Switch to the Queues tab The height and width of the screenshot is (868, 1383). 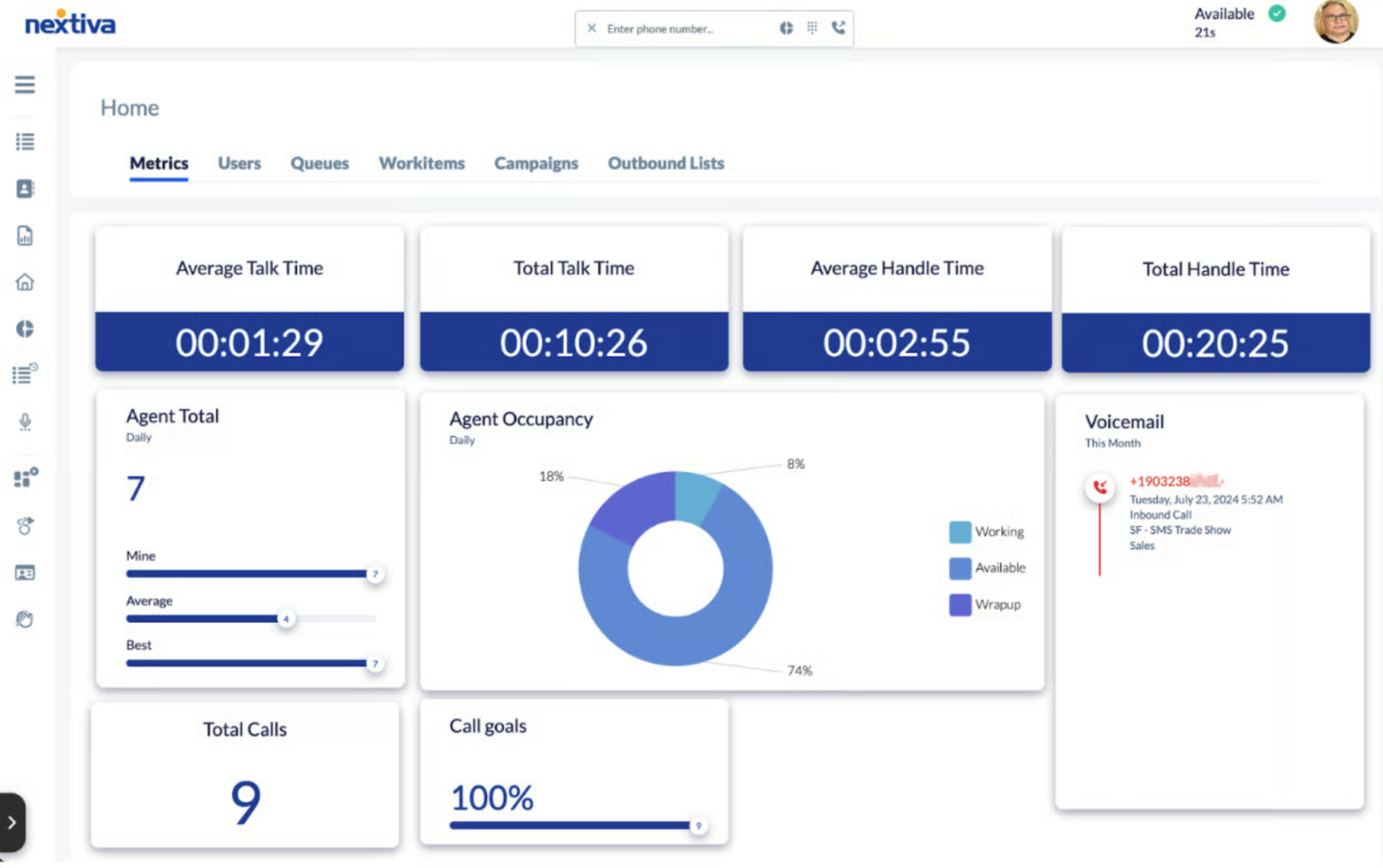click(319, 163)
